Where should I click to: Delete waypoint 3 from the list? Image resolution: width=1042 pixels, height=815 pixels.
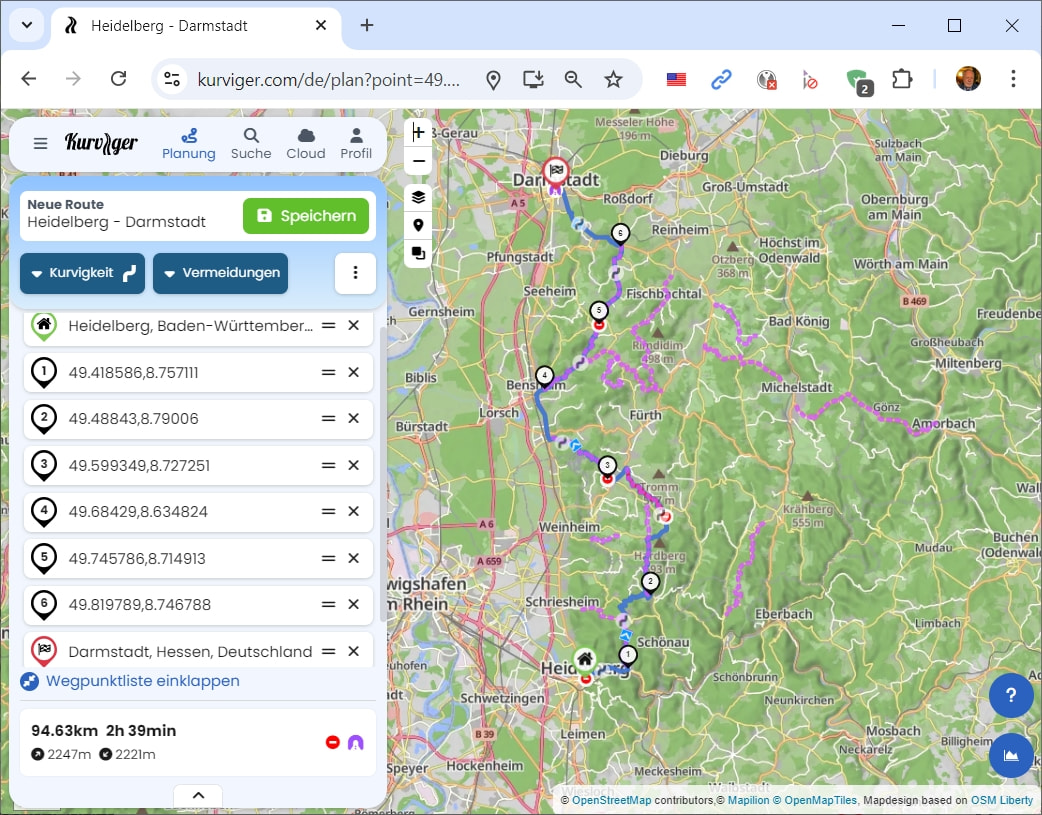tap(353, 465)
